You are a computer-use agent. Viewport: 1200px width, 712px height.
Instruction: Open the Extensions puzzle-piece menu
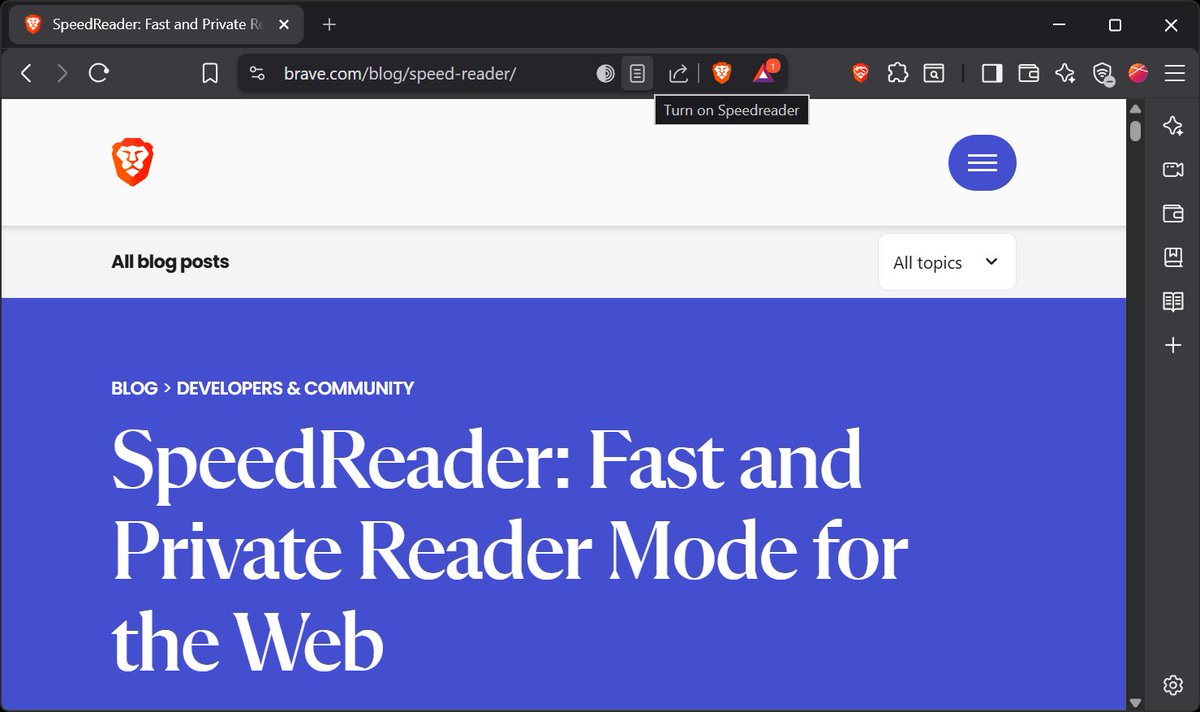click(x=898, y=73)
